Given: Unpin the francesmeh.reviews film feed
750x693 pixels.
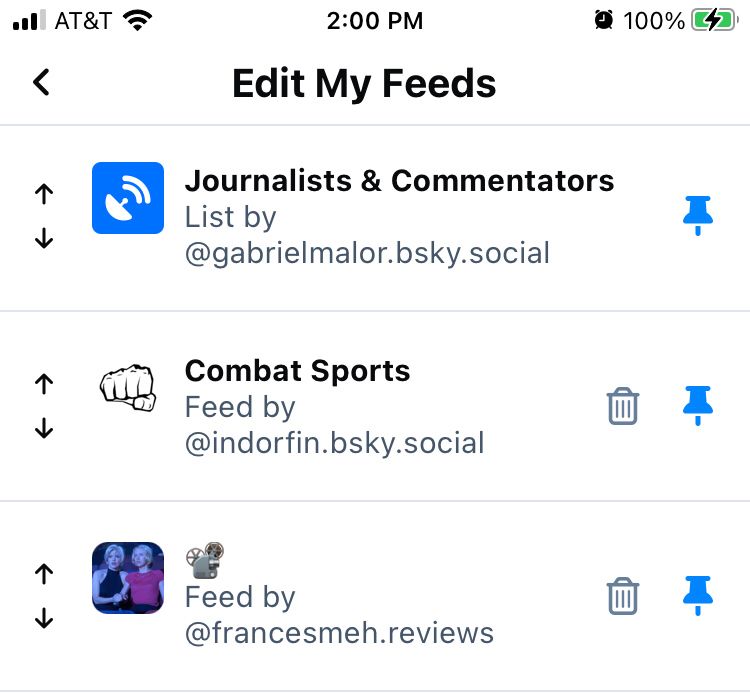Looking at the screenshot, I should (698, 595).
